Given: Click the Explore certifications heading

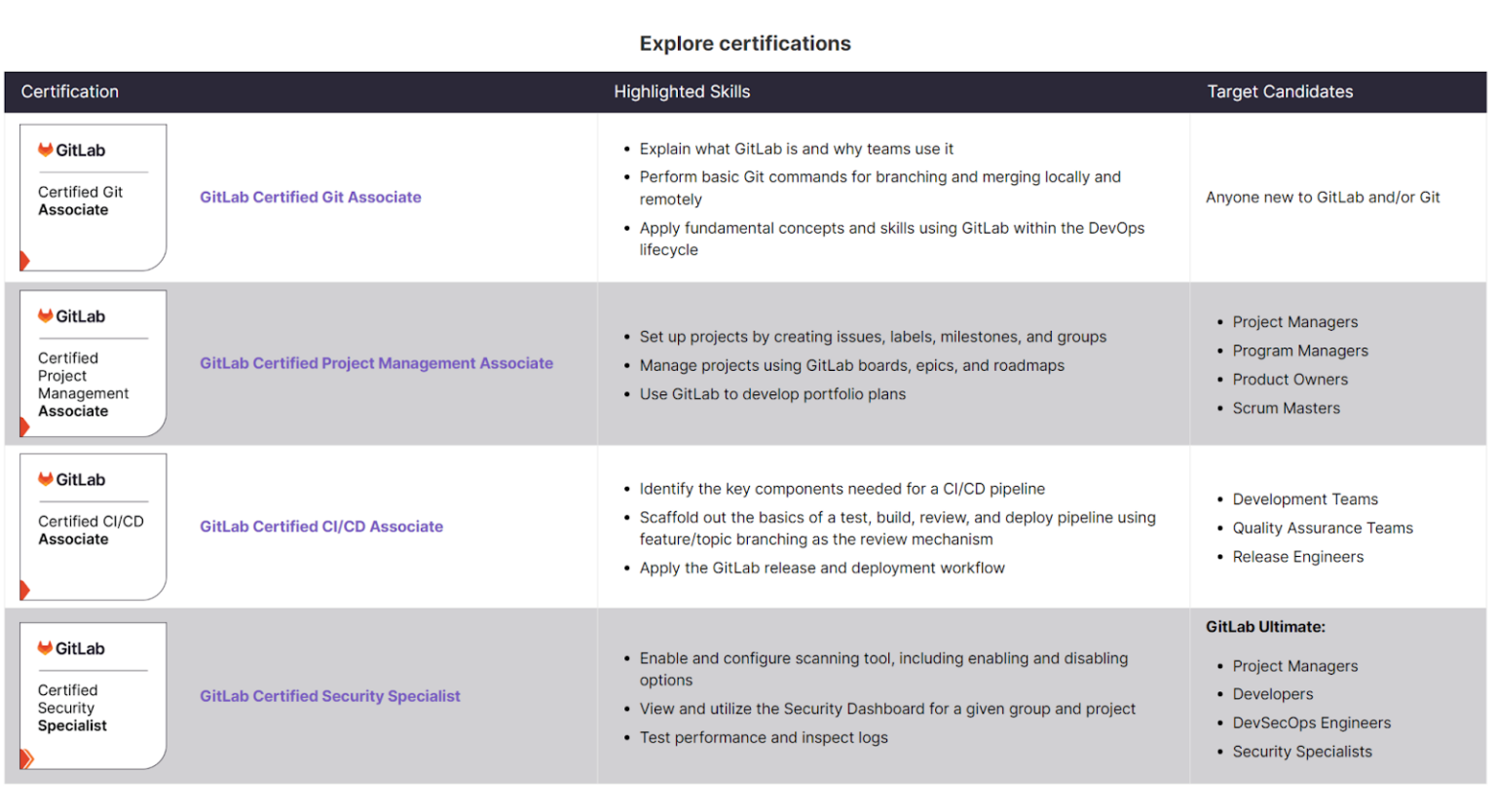Looking at the screenshot, I should 745,44.
